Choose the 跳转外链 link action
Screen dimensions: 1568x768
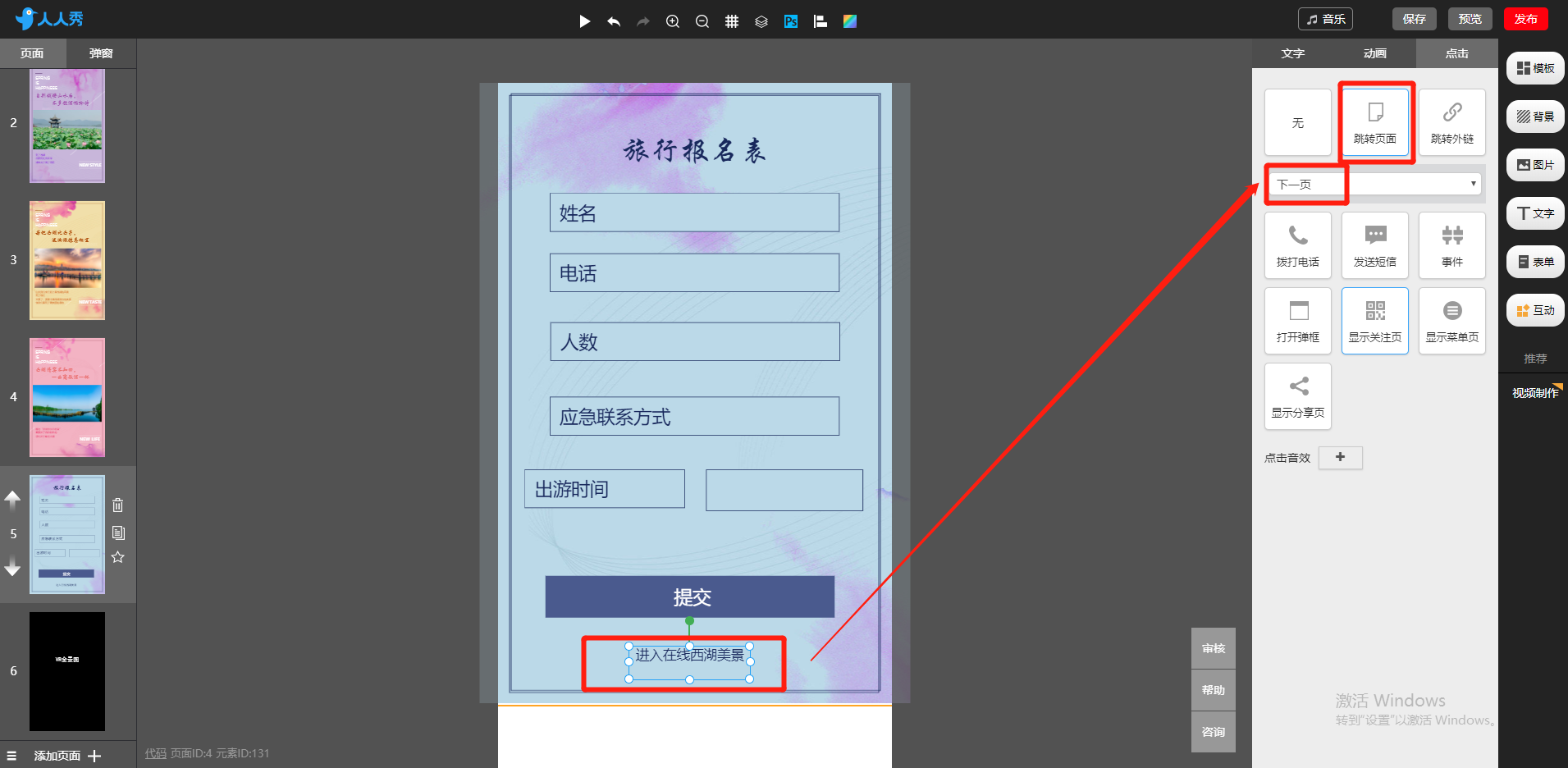[1452, 122]
